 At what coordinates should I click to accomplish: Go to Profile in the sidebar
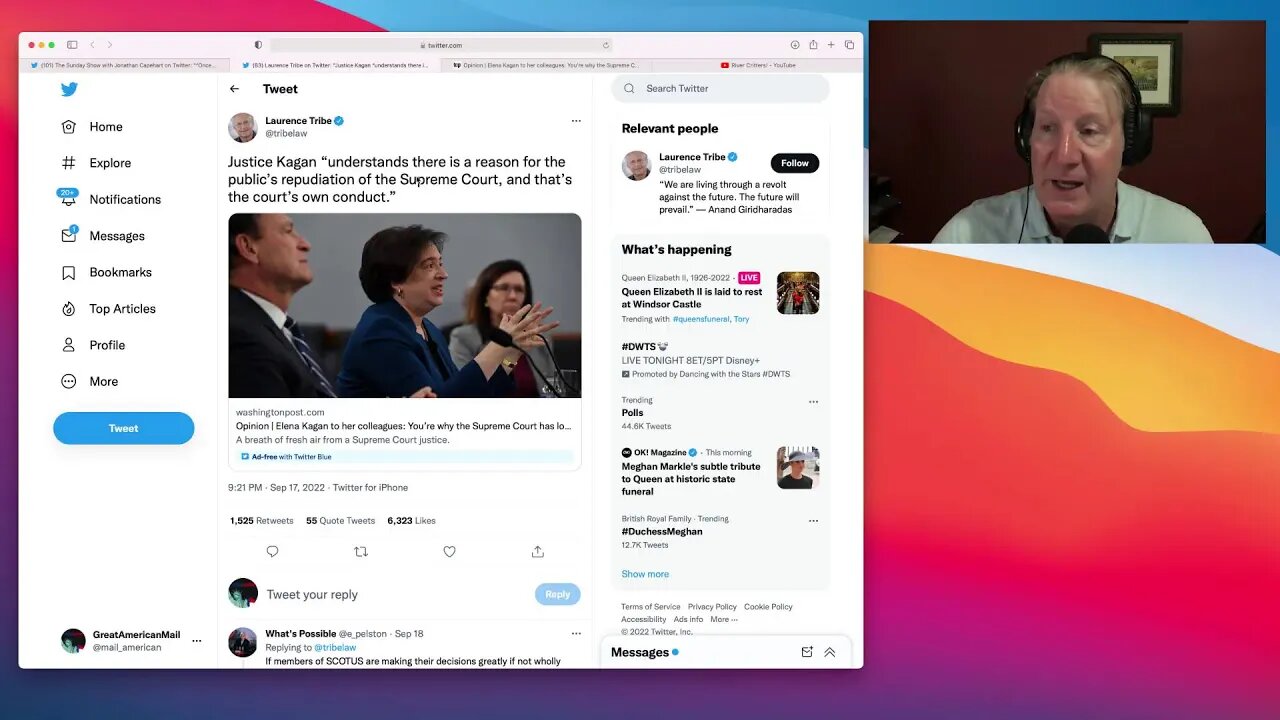coord(93,345)
